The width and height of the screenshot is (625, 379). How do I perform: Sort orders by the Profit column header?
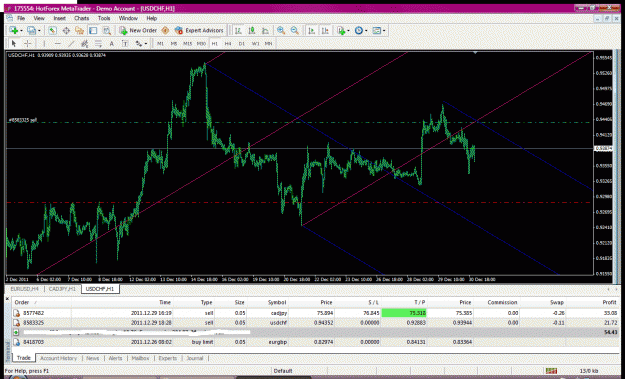609,302
